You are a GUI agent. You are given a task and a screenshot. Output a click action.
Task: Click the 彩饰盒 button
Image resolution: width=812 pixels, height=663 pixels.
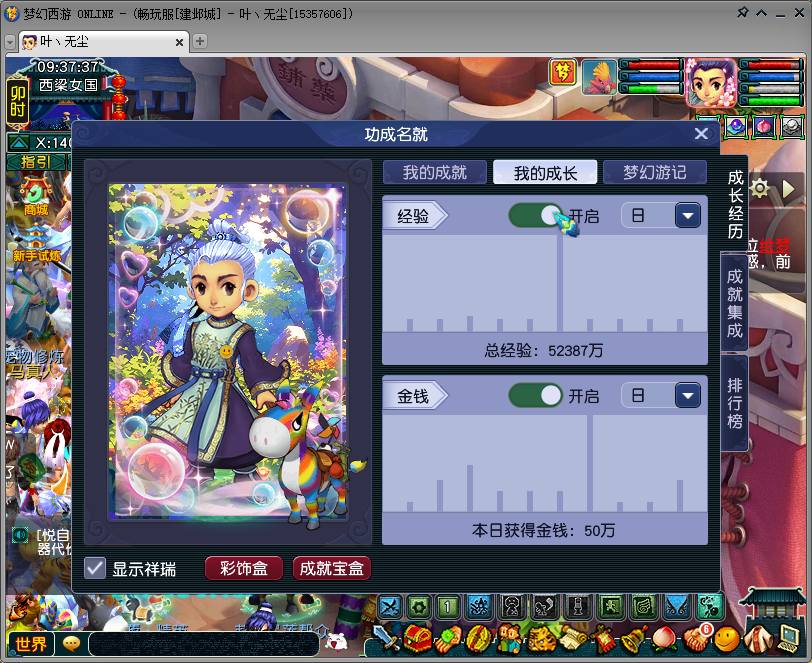pos(244,568)
